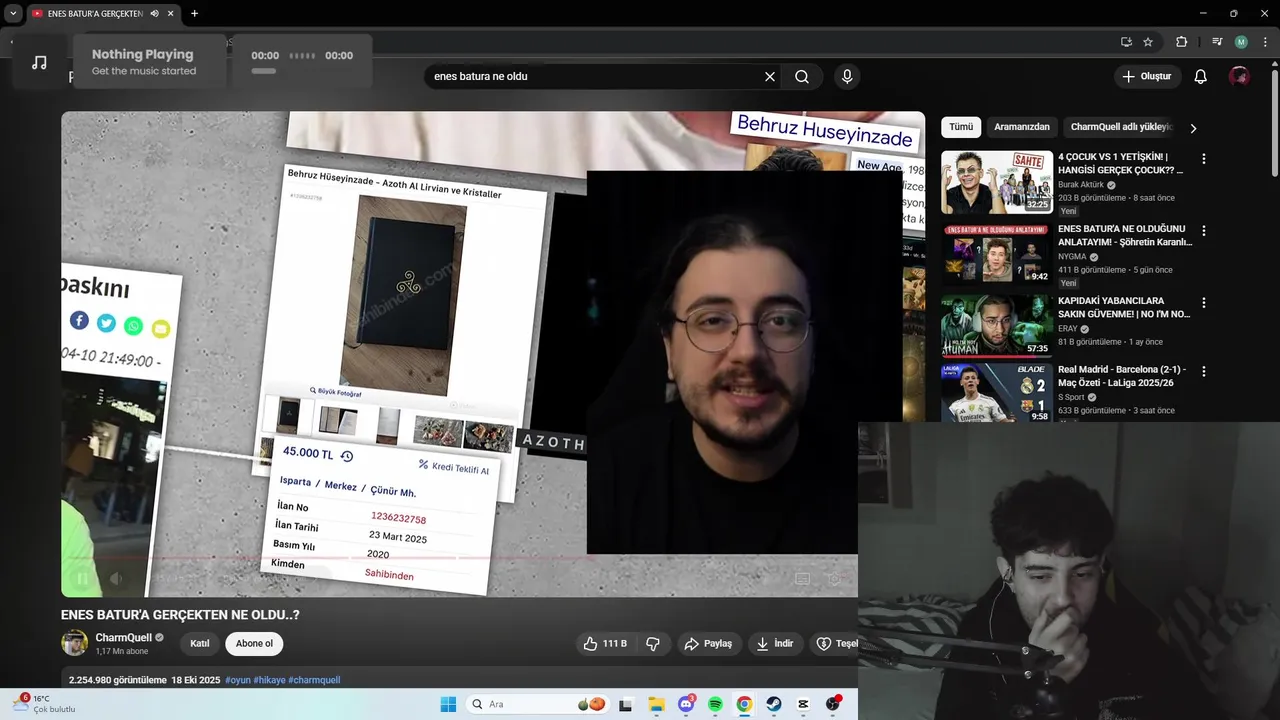This screenshot has width=1280, height=720.
Task: Open Real Madrid - Barcelona video thumbnail
Action: (997, 393)
